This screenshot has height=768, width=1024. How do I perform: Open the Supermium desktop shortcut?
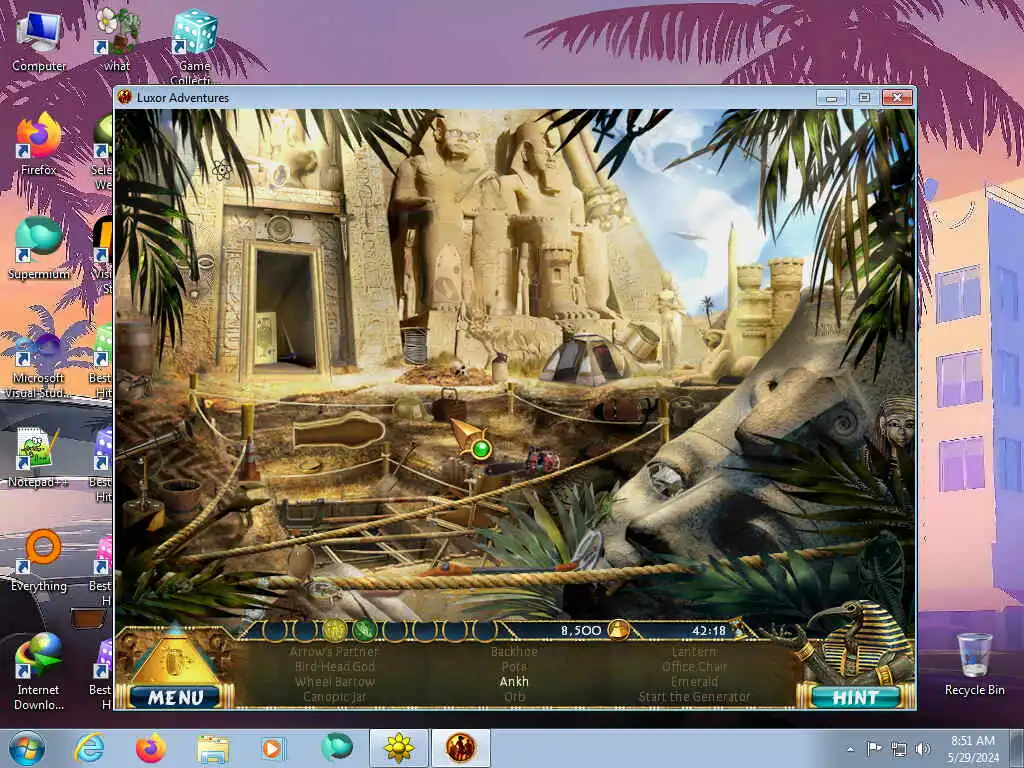tap(39, 248)
